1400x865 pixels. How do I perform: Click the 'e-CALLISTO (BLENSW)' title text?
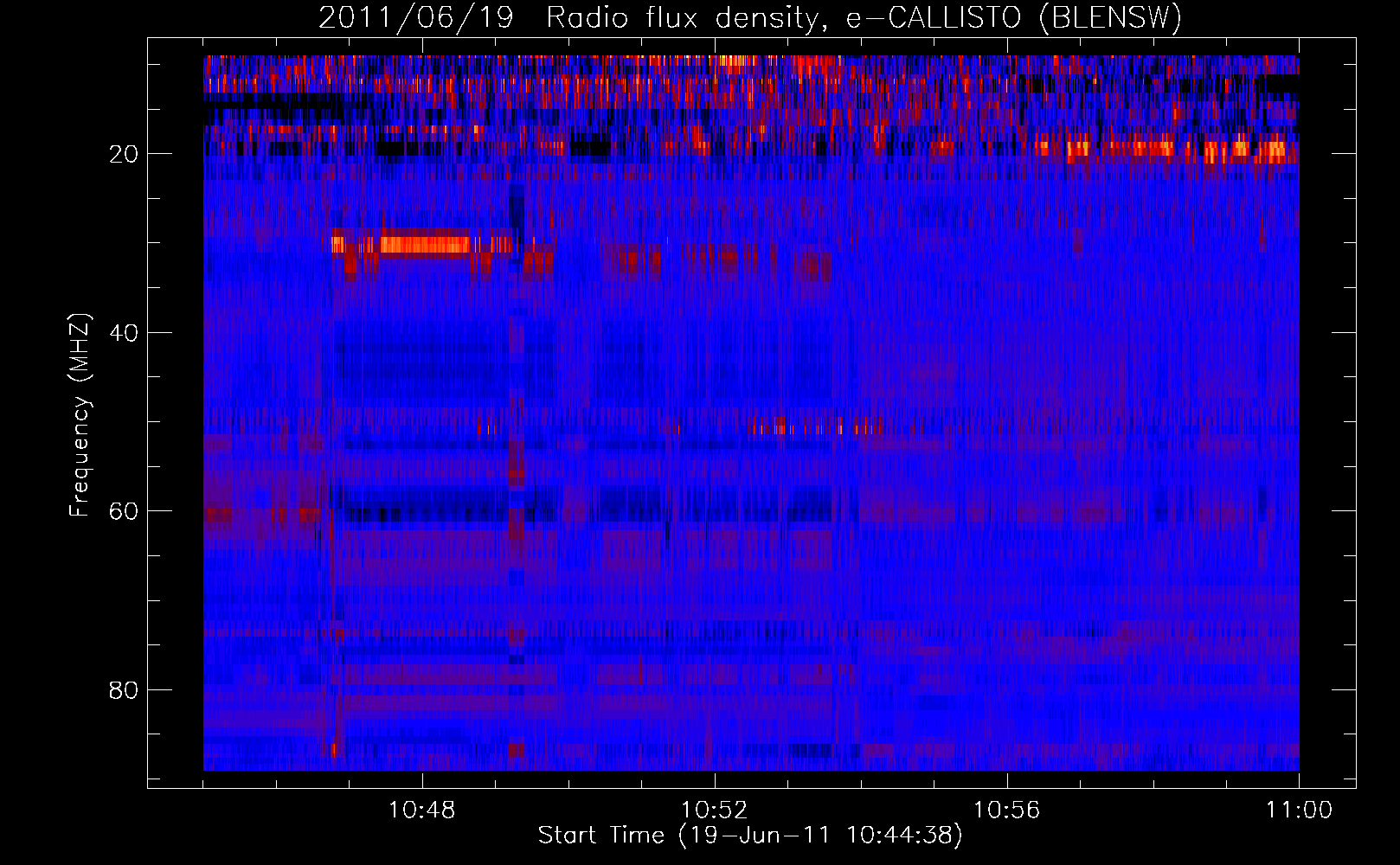pyautogui.click(x=1014, y=17)
